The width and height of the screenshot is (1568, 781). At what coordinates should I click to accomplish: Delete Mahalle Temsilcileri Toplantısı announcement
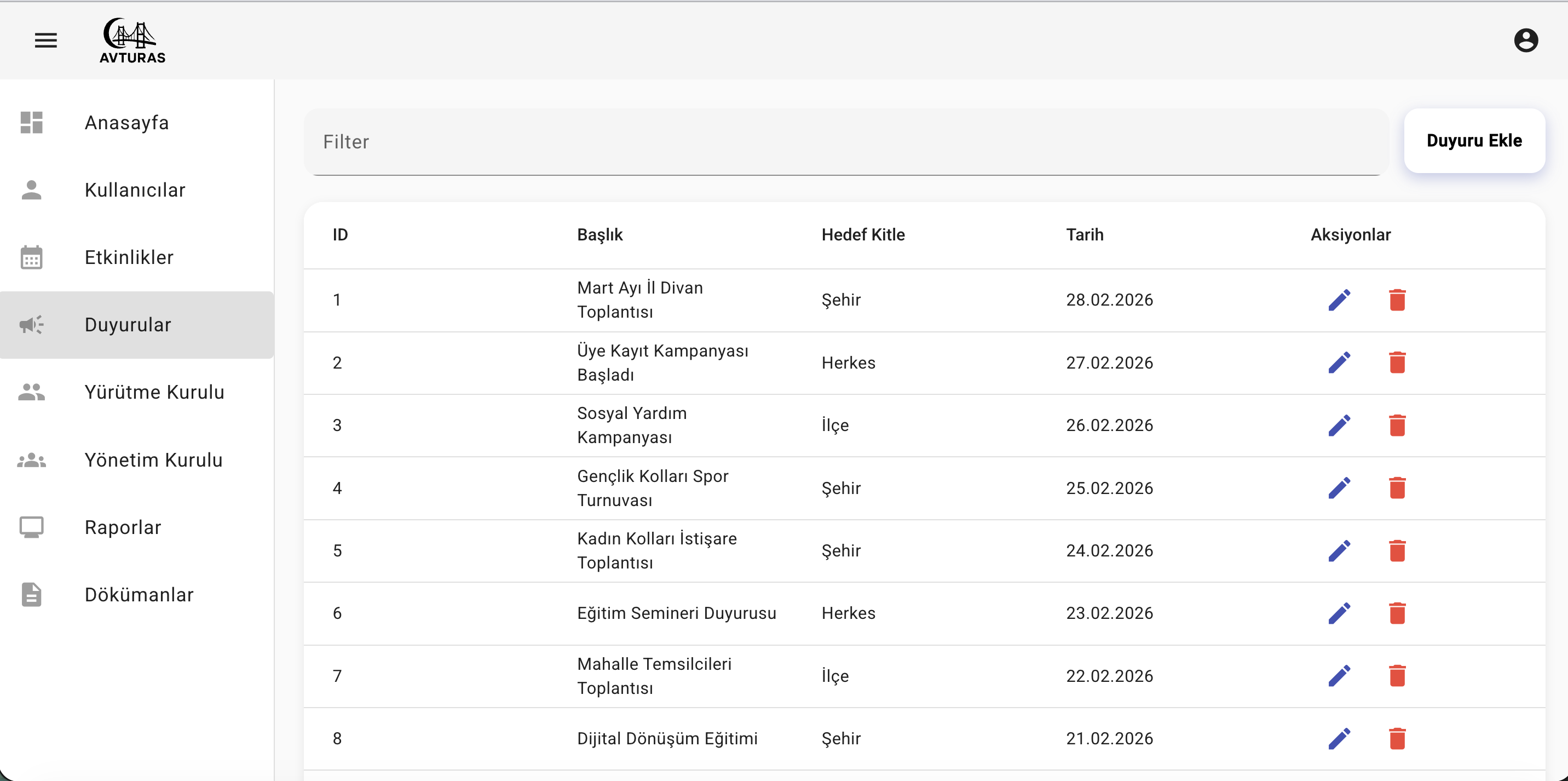coord(1397,676)
